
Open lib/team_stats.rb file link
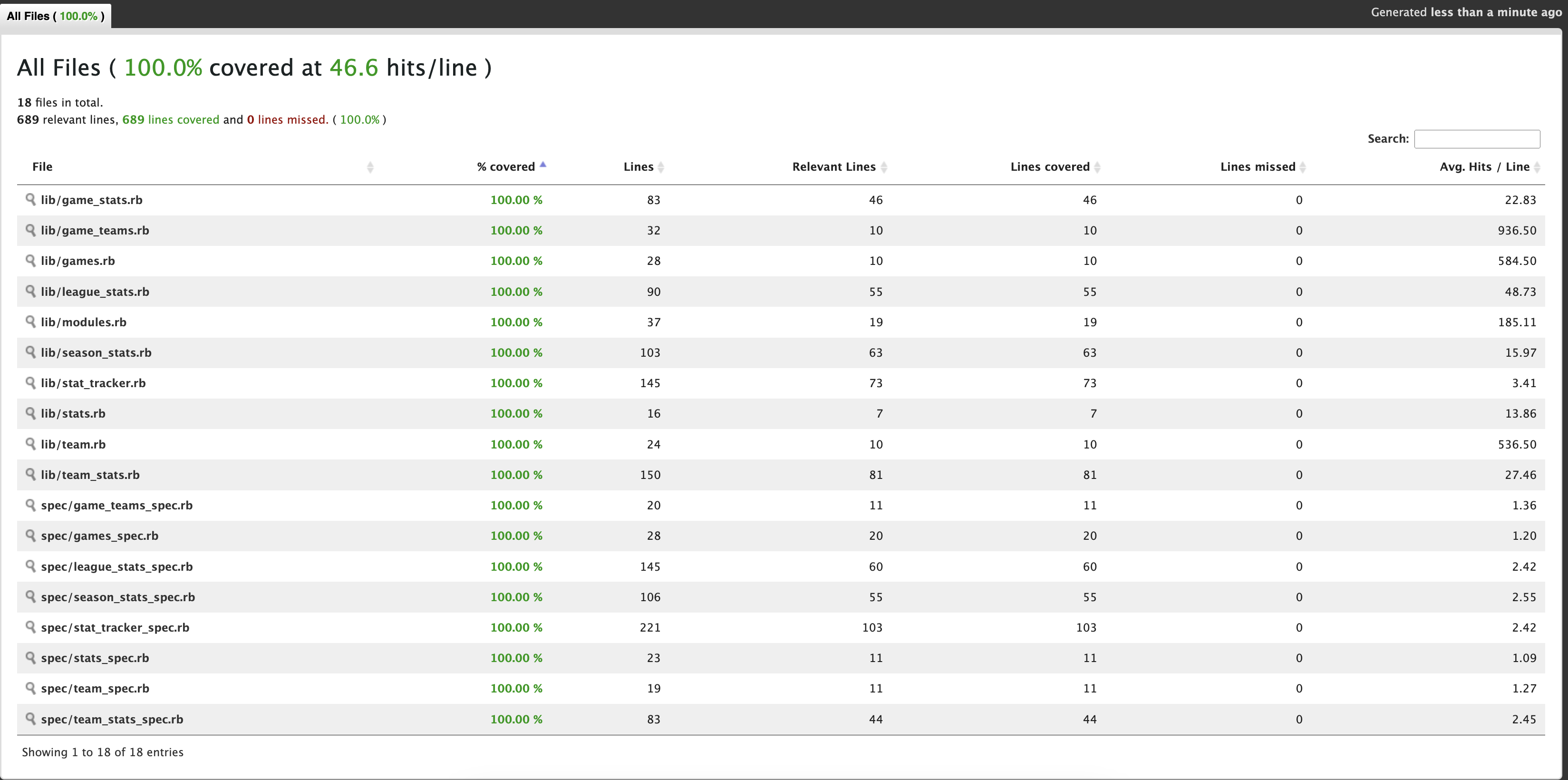(x=90, y=475)
